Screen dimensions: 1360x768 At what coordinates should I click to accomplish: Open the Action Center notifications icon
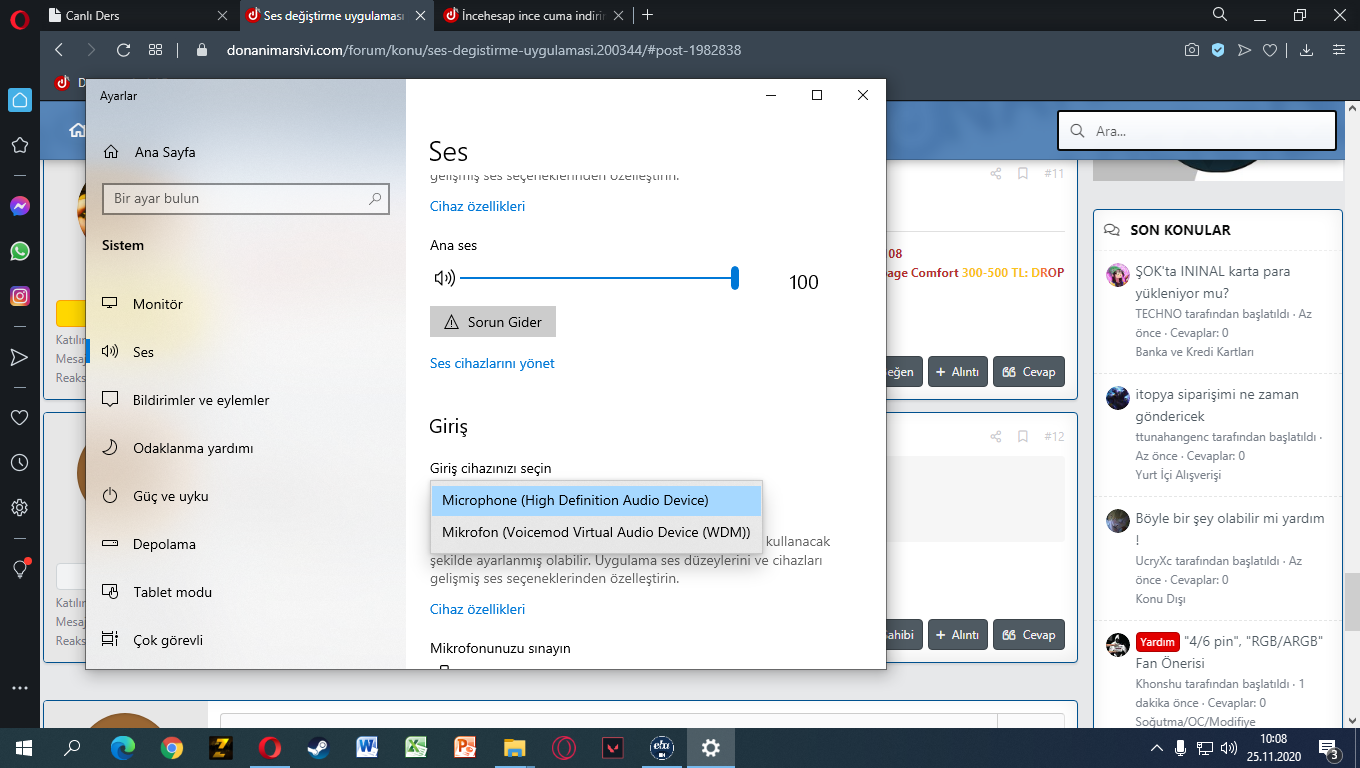(x=1330, y=748)
